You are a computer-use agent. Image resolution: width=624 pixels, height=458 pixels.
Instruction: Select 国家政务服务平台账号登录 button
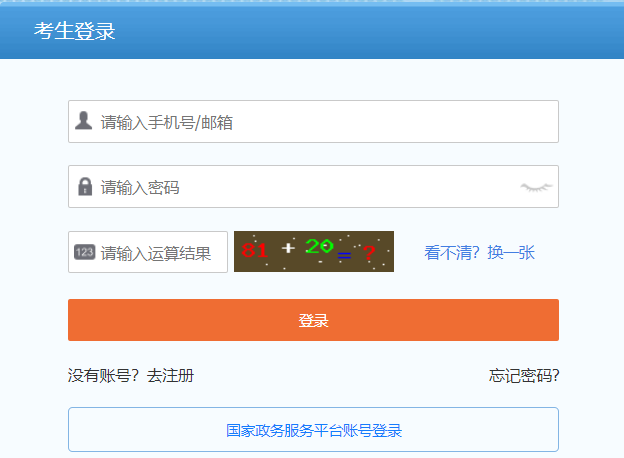(313, 431)
